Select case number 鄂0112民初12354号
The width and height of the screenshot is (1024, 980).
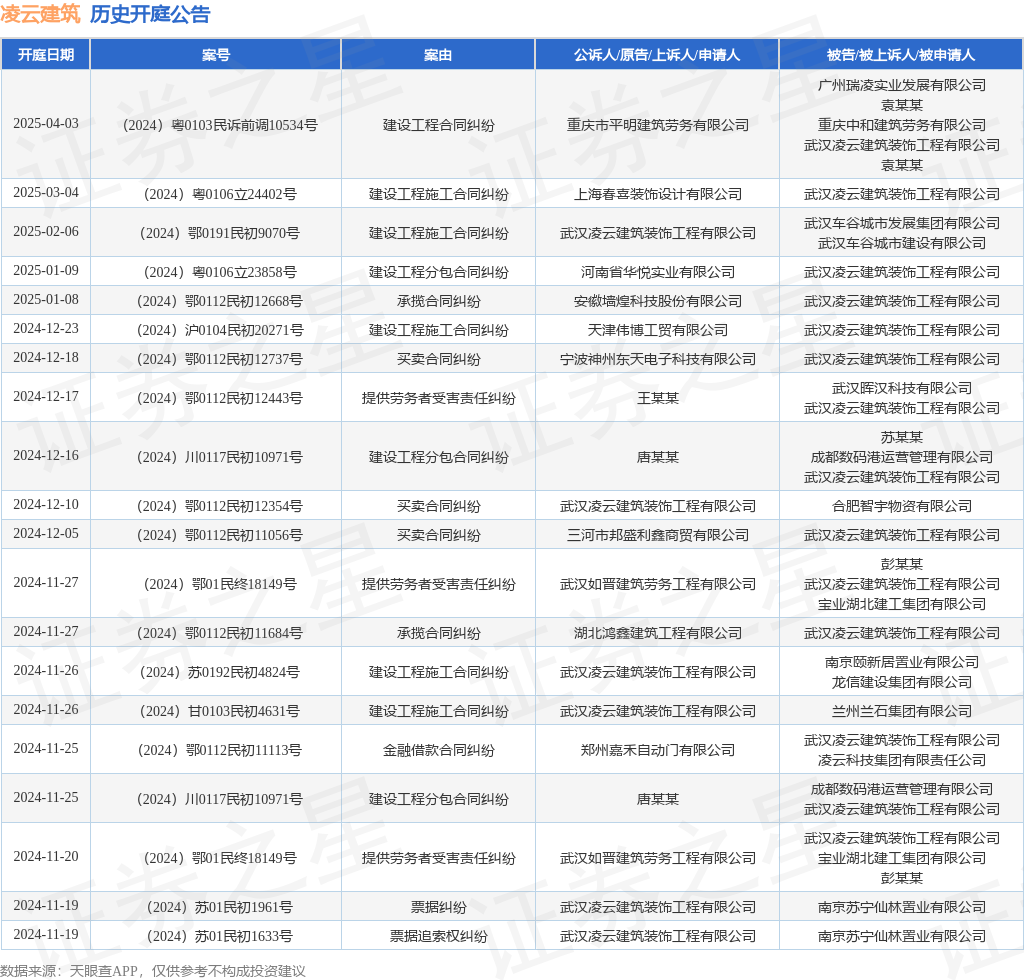point(220,506)
